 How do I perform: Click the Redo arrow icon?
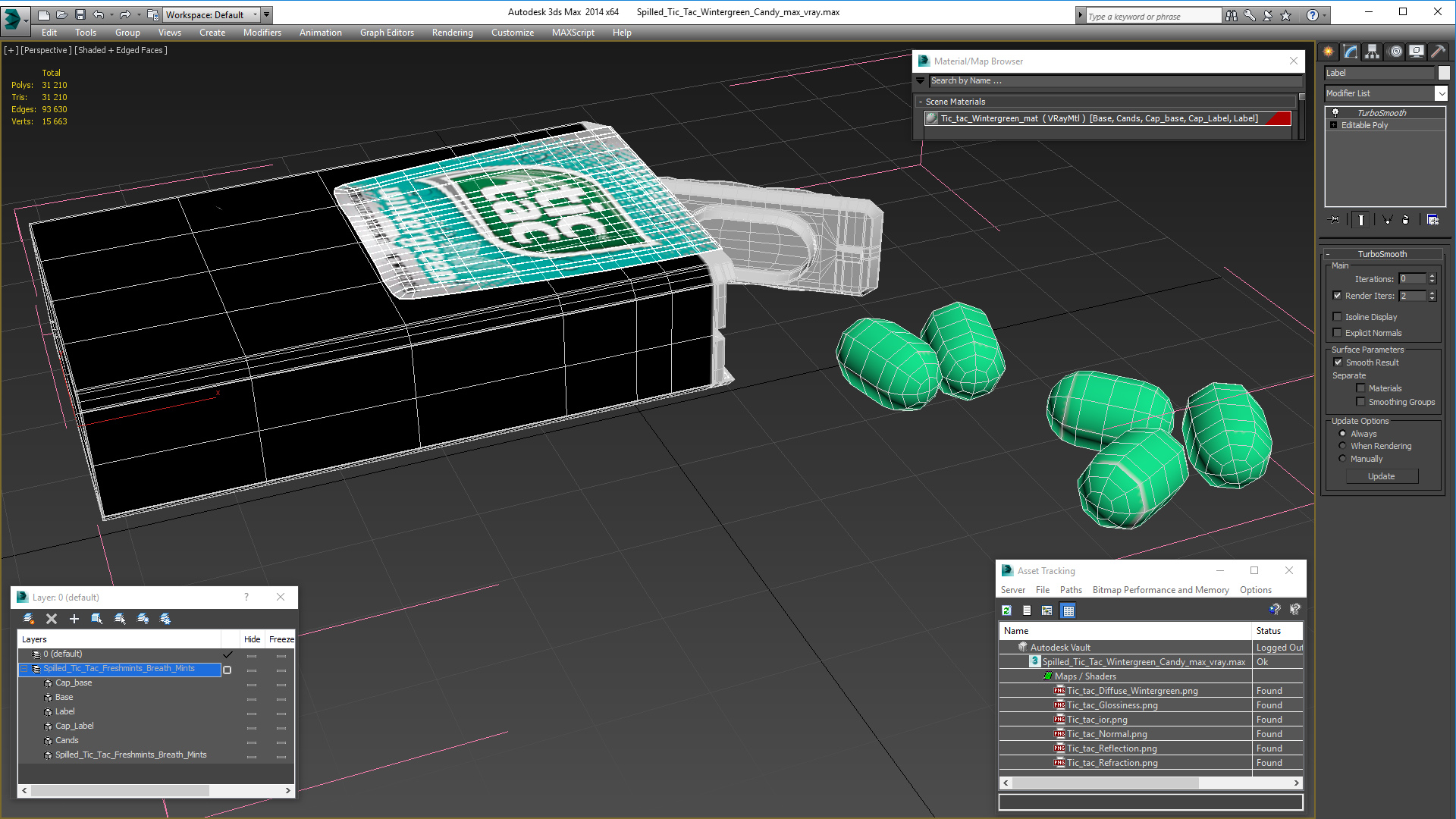pos(125,14)
